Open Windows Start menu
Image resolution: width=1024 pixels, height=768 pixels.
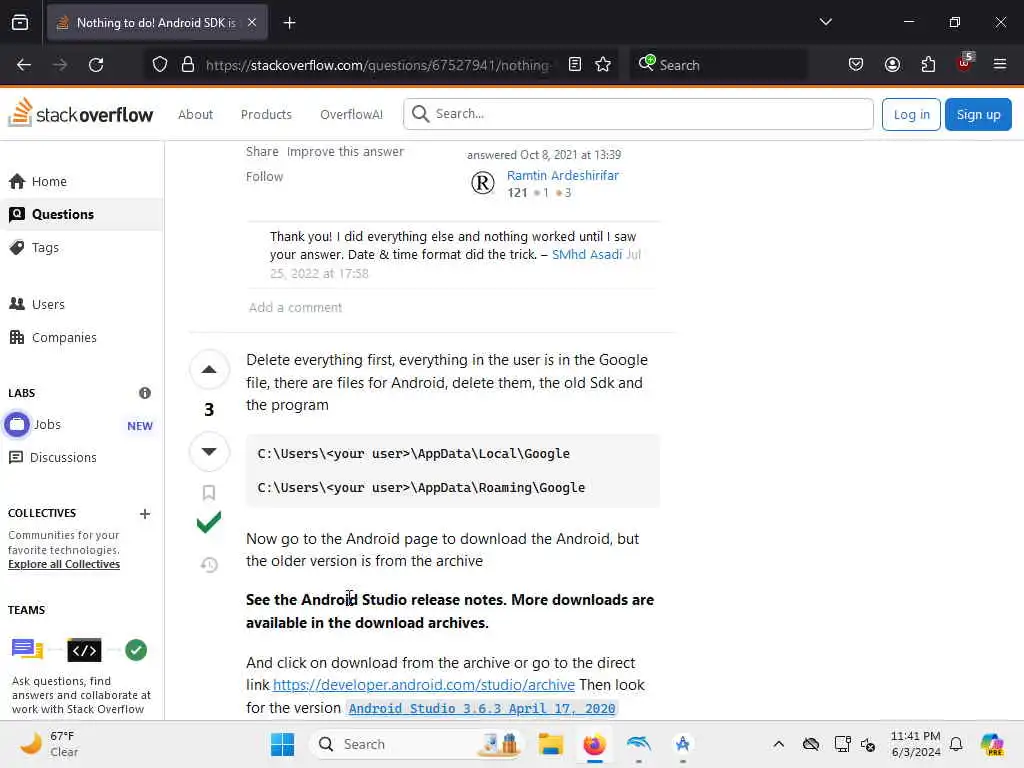click(x=282, y=744)
